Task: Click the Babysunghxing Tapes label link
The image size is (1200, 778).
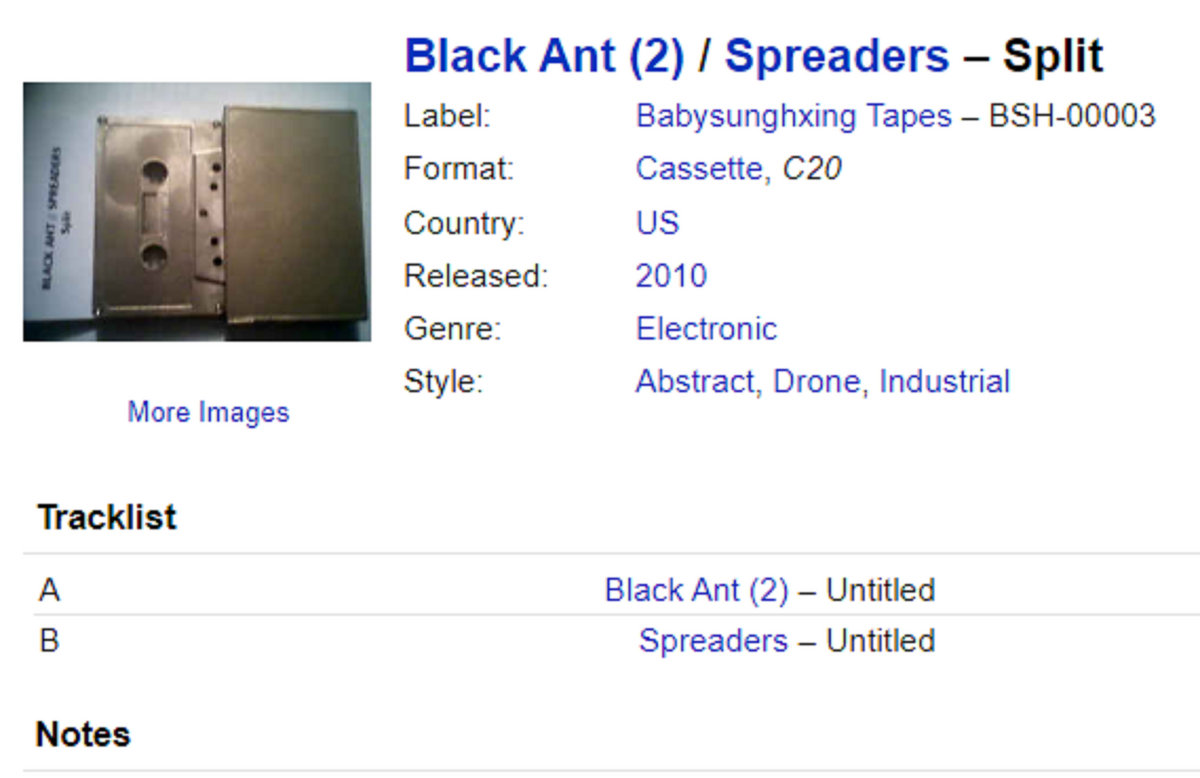Action: (x=793, y=116)
